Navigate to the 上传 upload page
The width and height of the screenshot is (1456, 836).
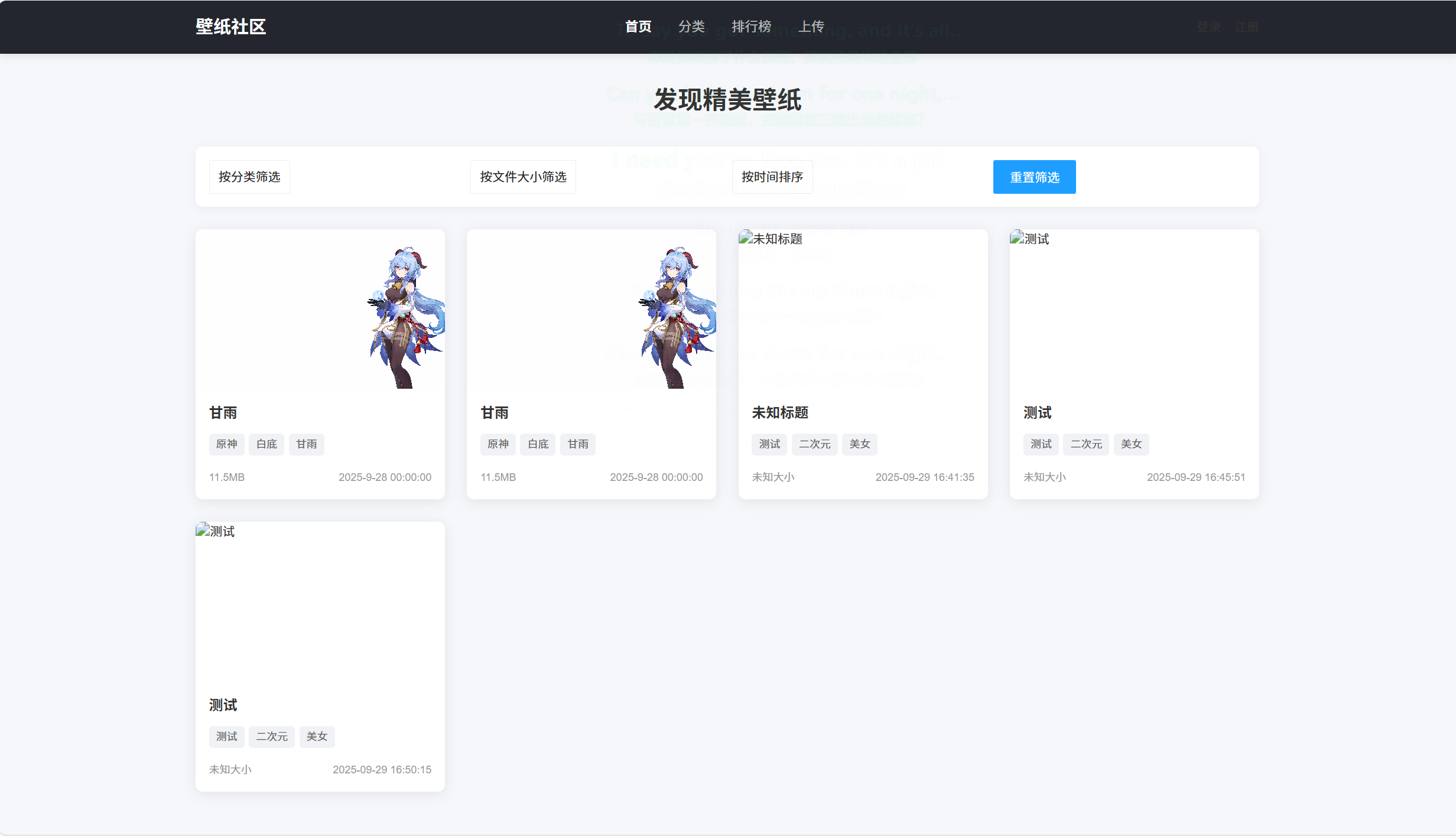[811, 27]
